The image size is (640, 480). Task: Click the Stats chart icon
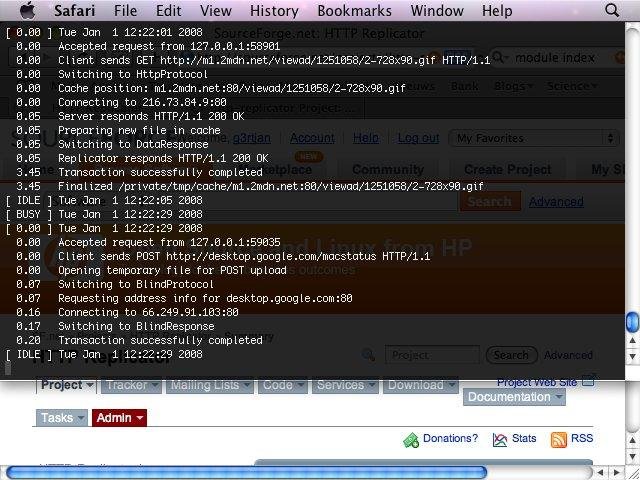tap(500, 440)
